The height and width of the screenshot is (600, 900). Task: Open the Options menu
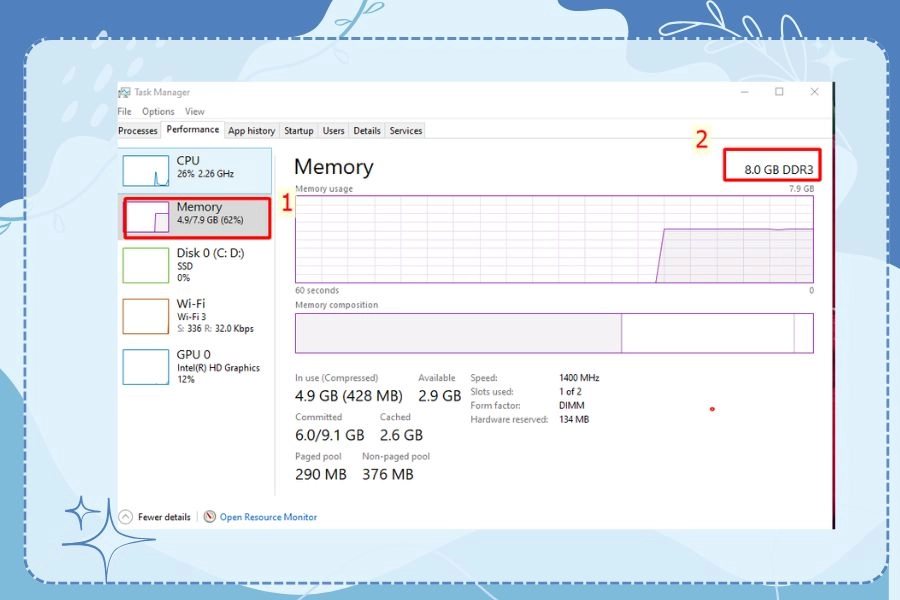pyautogui.click(x=158, y=111)
